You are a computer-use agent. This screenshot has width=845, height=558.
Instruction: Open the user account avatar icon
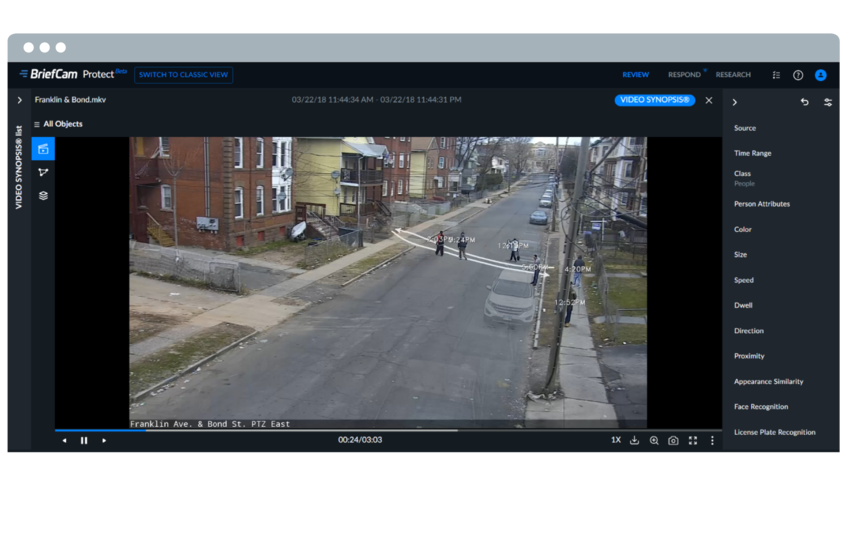pos(820,75)
